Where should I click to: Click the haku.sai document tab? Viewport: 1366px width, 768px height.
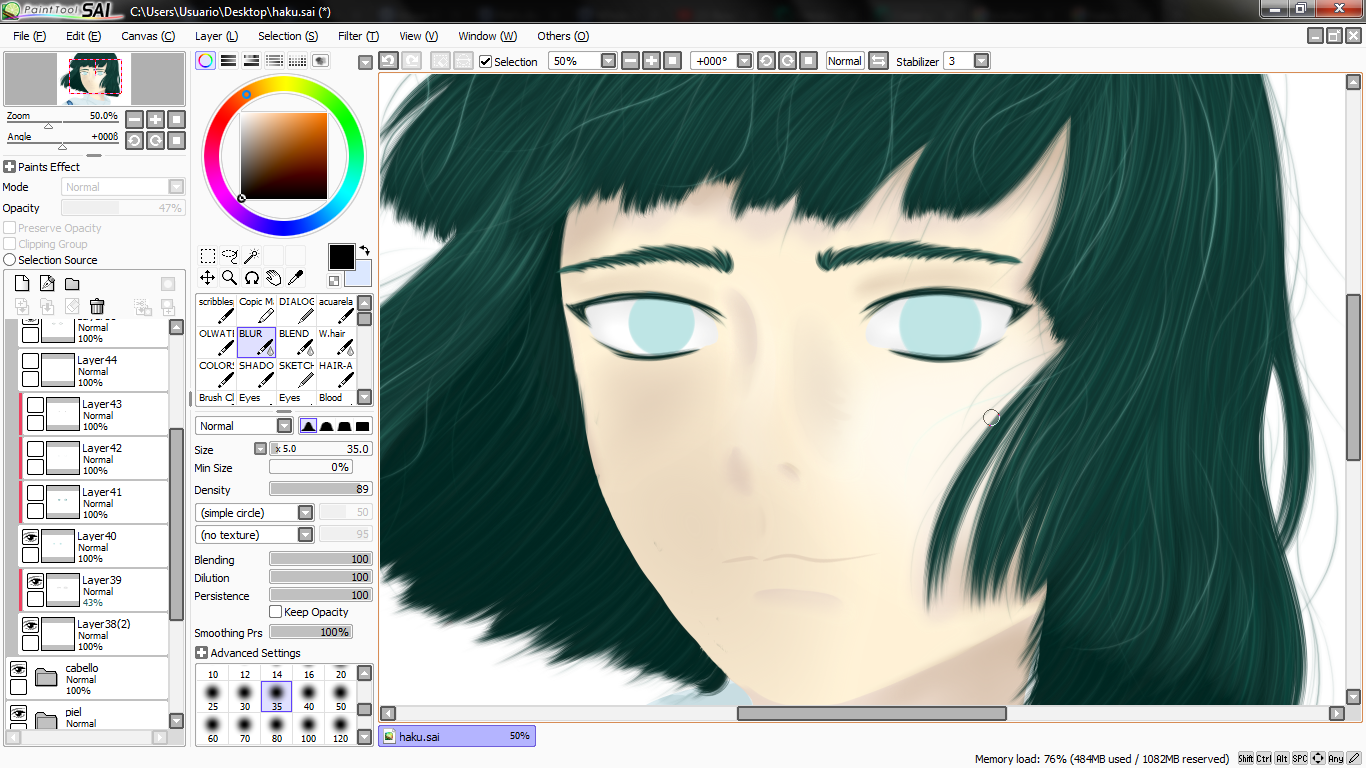point(457,736)
